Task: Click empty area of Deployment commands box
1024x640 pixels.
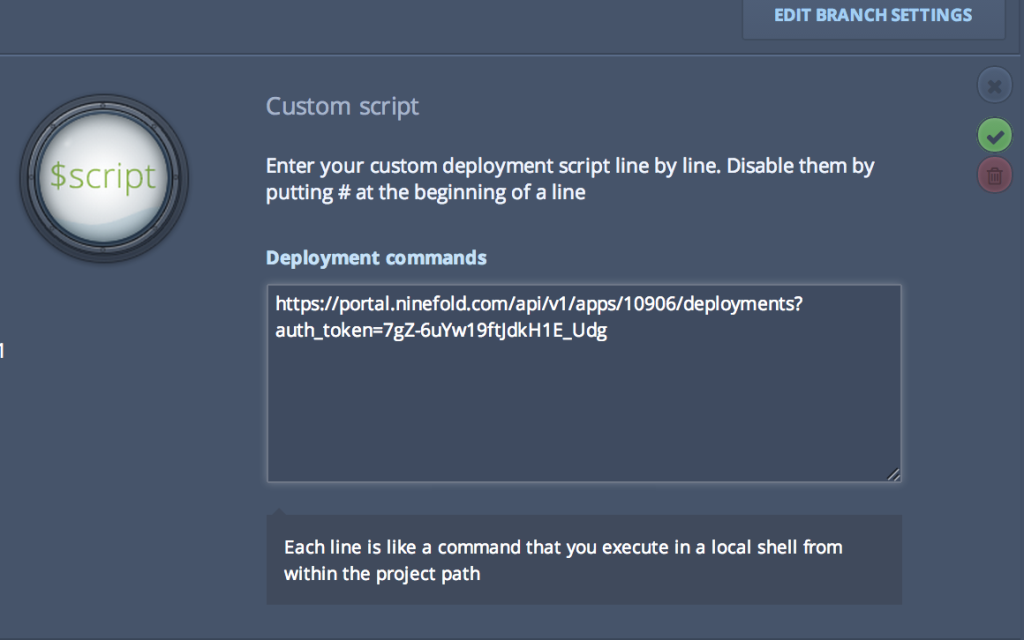Action: pos(584,420)
